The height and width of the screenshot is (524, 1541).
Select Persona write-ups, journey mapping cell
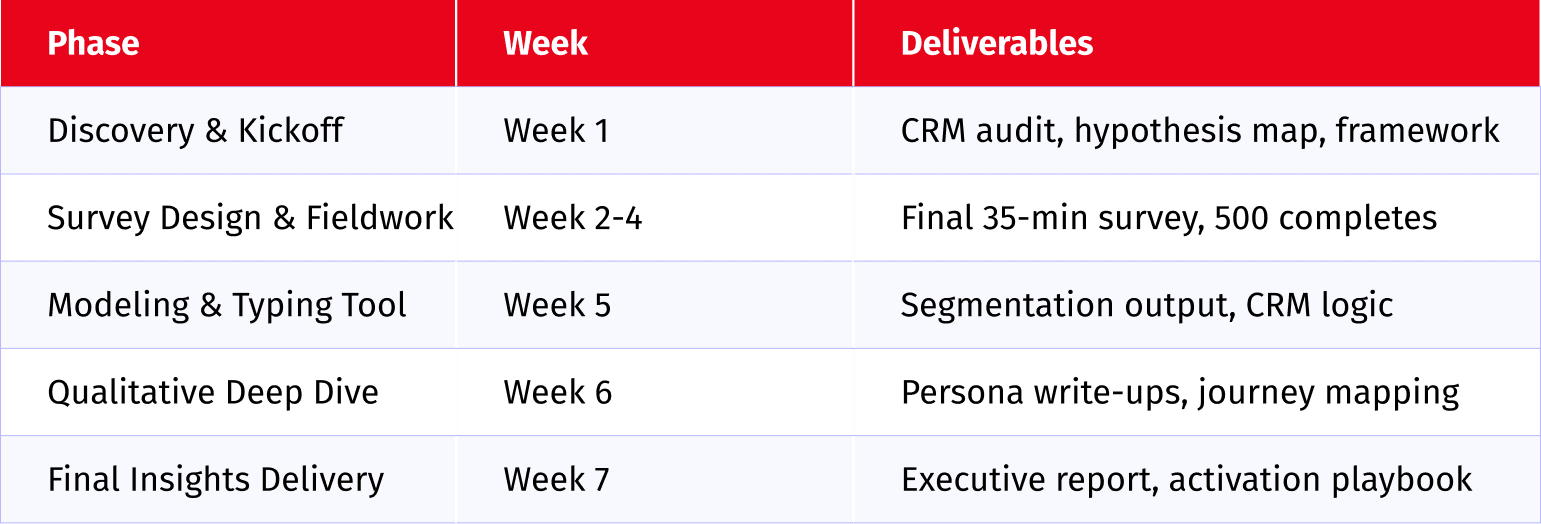[x=1197, y=392]
